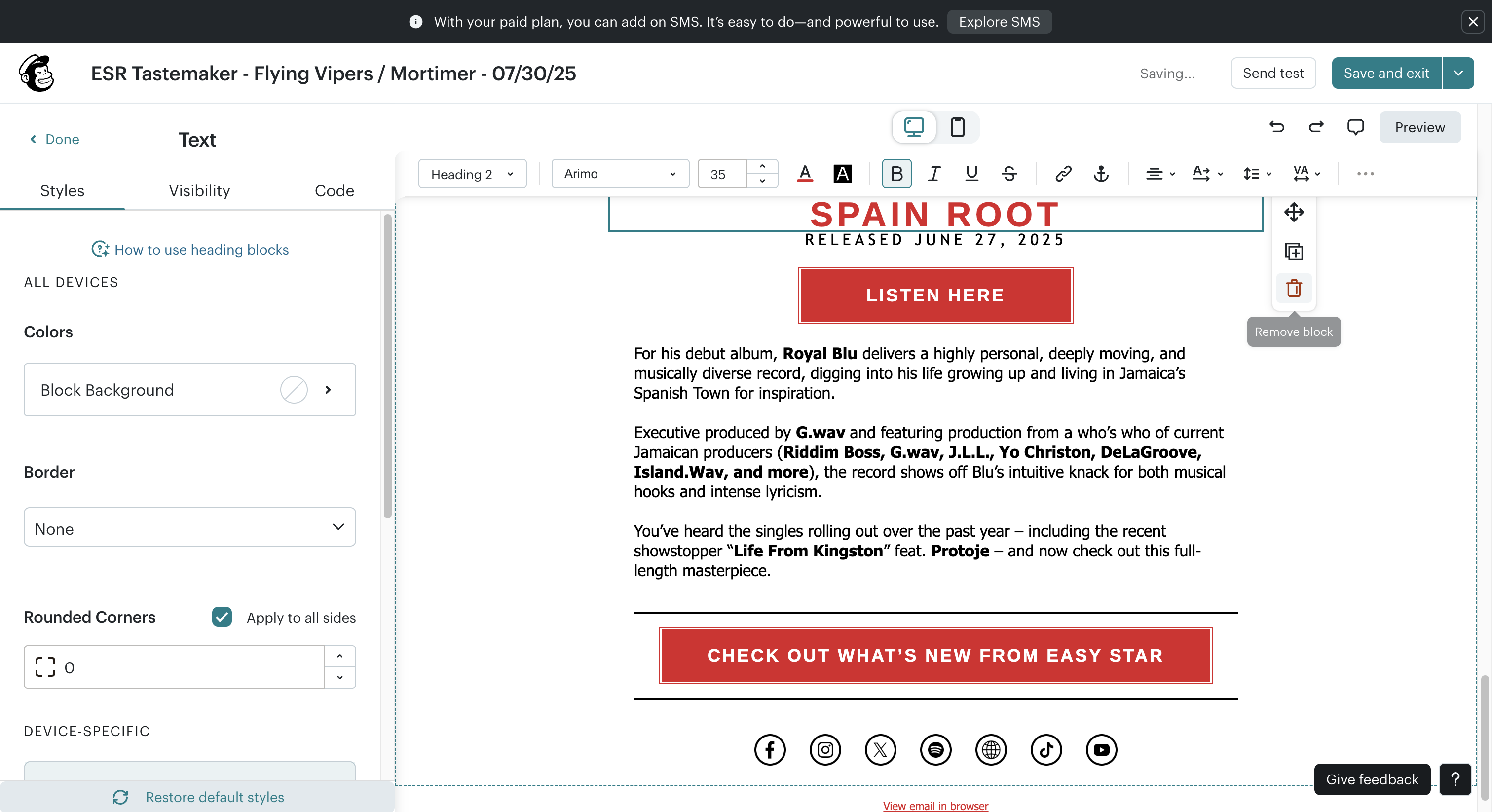Click the Send test button

point(1273,73)
